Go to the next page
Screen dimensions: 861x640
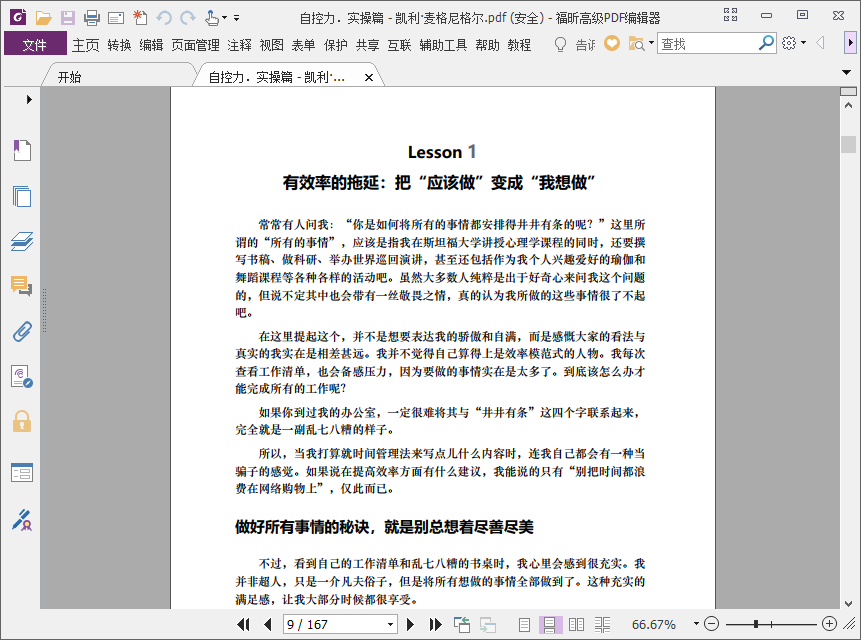click(410, 624)
